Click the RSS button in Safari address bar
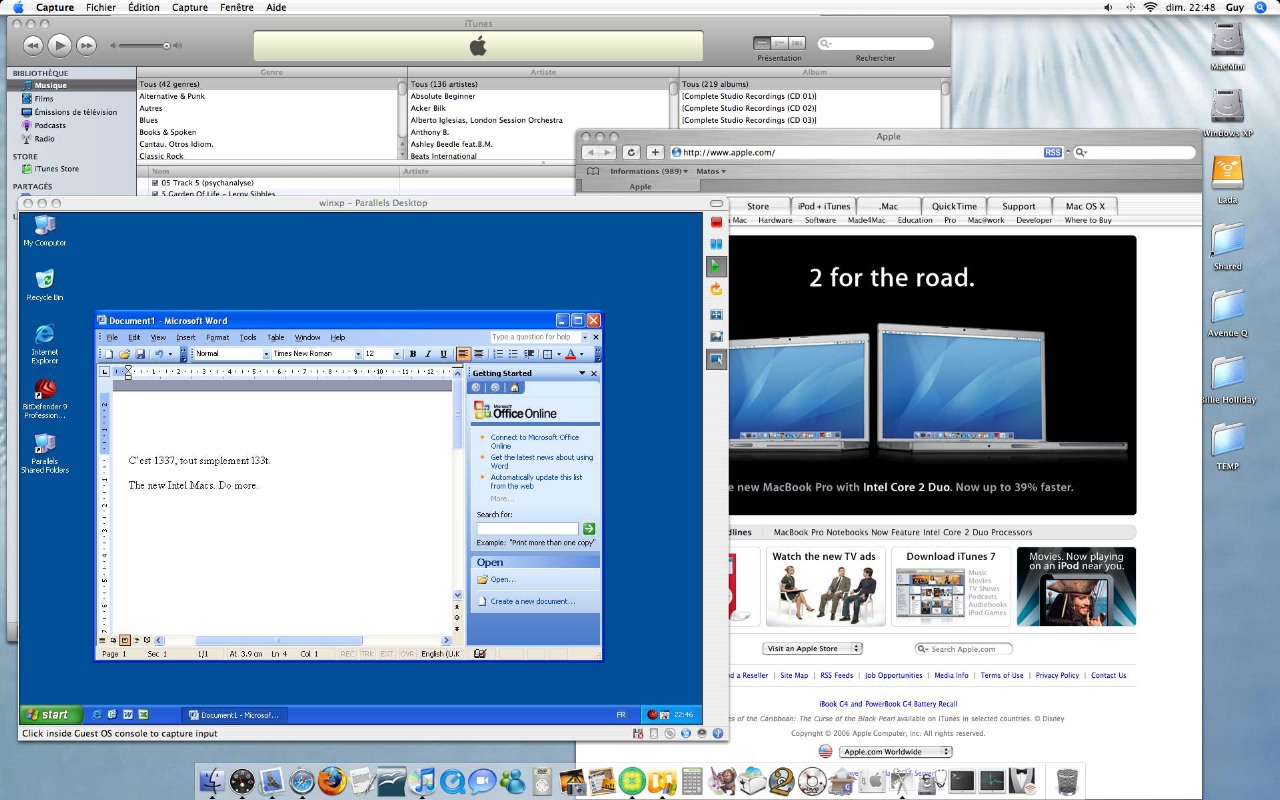Image resolution: width=1280 pixels, height=800 pixels. pos(1052,152)
